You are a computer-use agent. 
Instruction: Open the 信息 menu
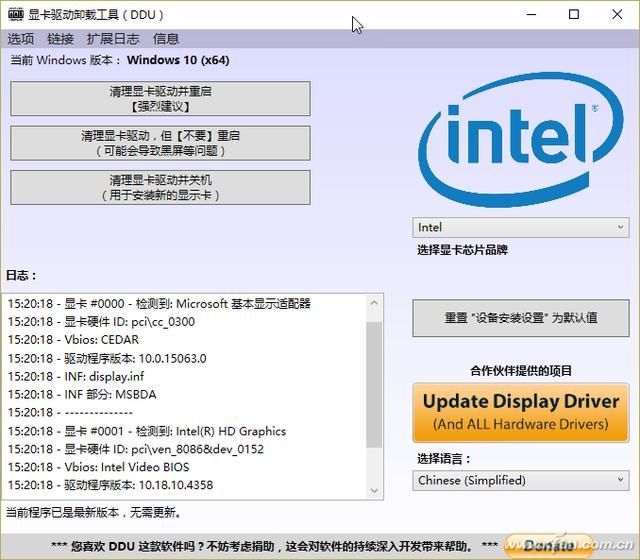click(x=166, y=39)
